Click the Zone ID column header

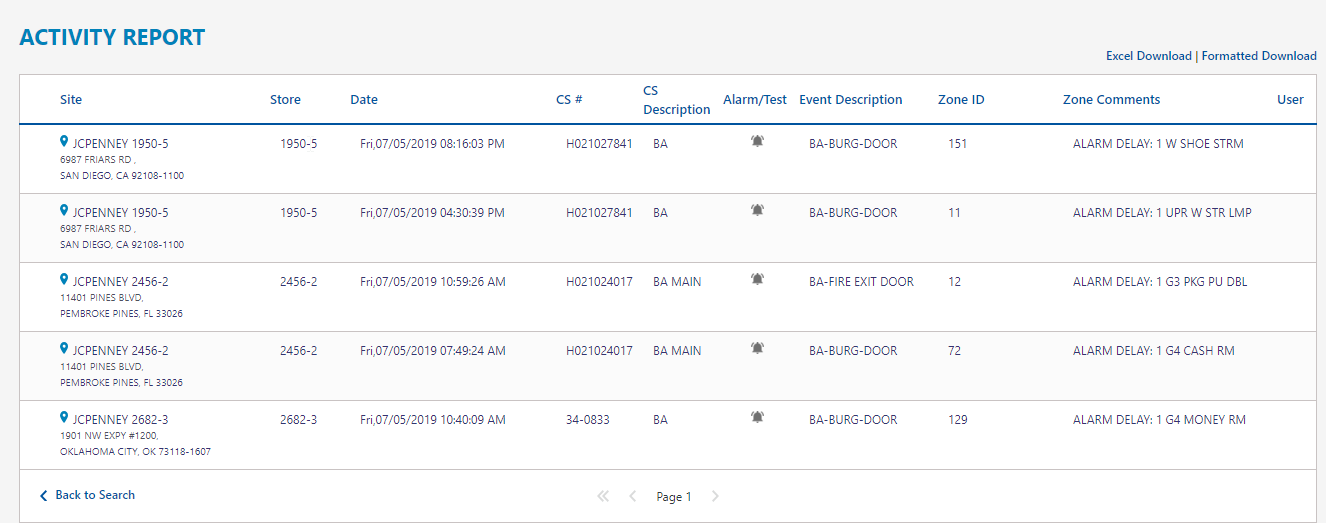coord(960,100)
